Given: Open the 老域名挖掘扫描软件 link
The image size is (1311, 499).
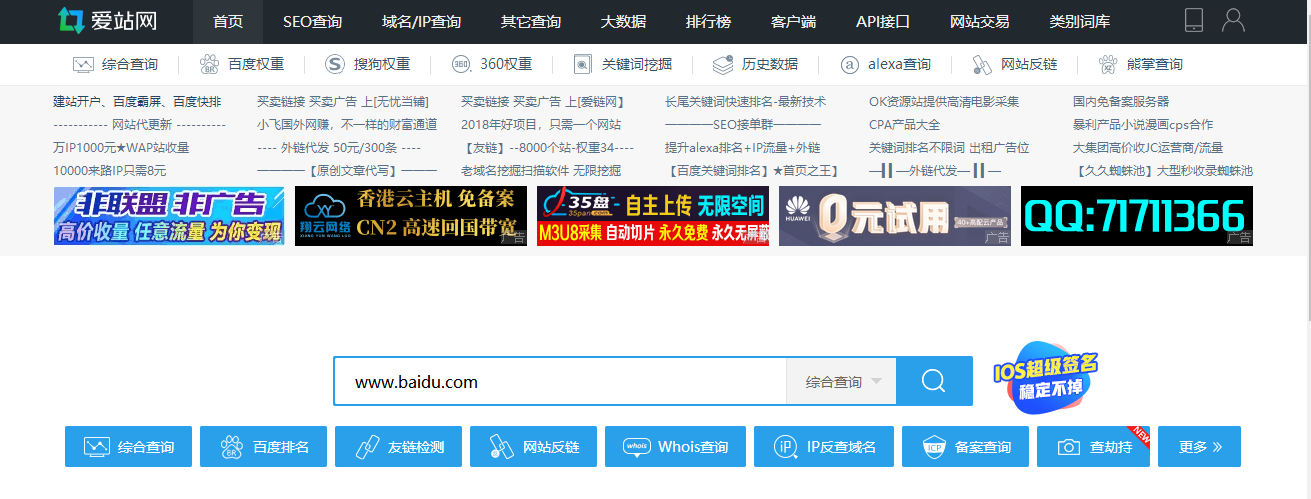Looking at the screenshot, I should (541, 171).
